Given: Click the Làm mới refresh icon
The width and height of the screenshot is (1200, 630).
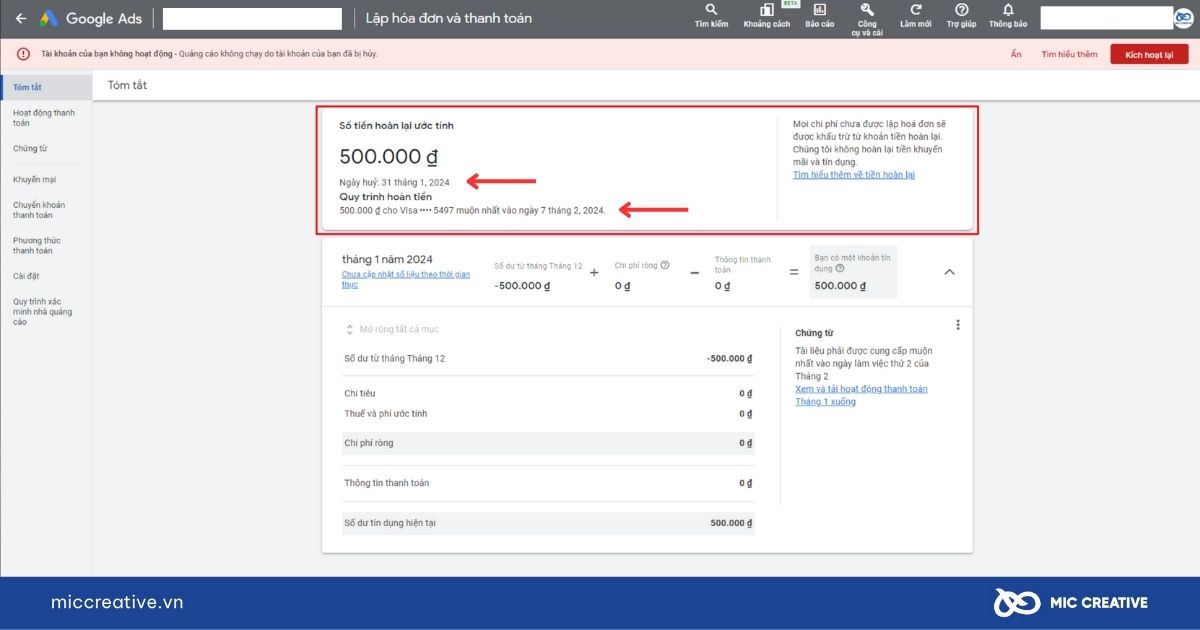Looking at the screenshot, I should coord(915,10).
